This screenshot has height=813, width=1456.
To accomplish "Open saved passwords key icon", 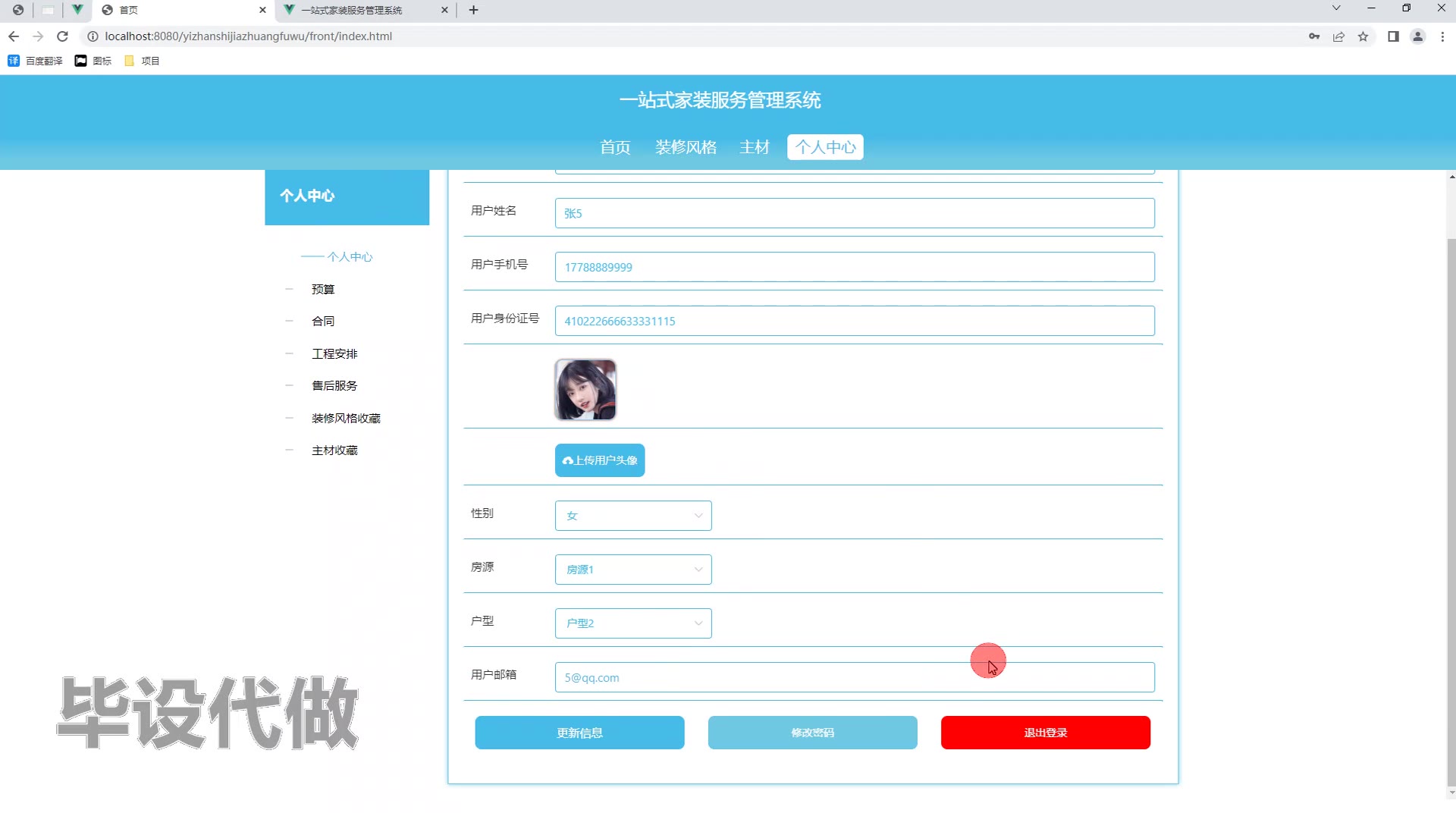I will 1314,36.
